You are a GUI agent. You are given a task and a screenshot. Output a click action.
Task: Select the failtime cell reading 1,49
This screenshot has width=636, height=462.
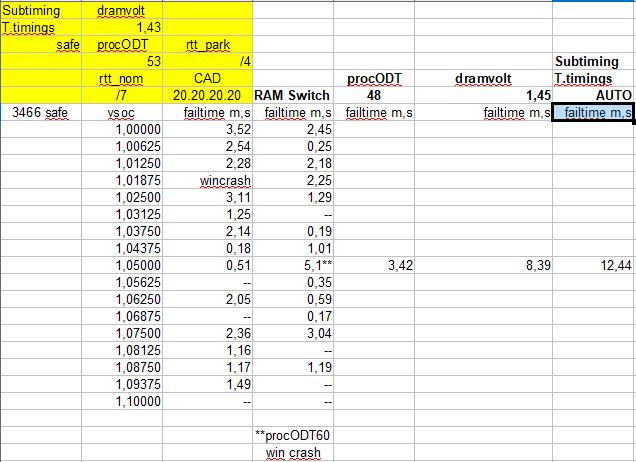click(208, 385)
